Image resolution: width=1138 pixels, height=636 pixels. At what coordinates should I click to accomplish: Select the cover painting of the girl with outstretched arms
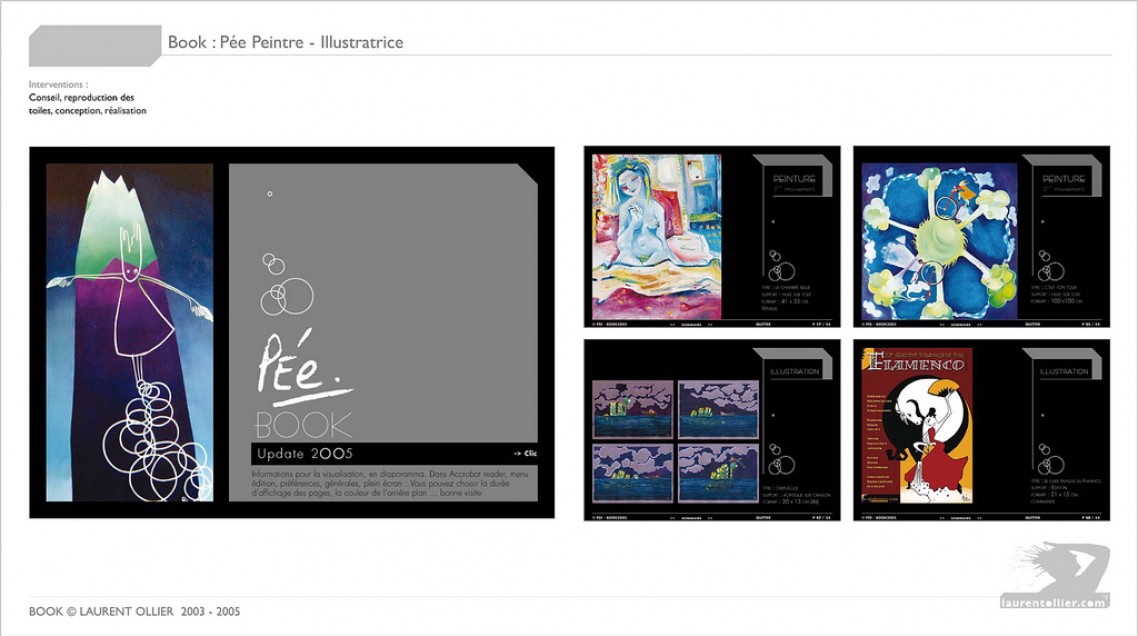pyautogui.click(x=130, y=332)
